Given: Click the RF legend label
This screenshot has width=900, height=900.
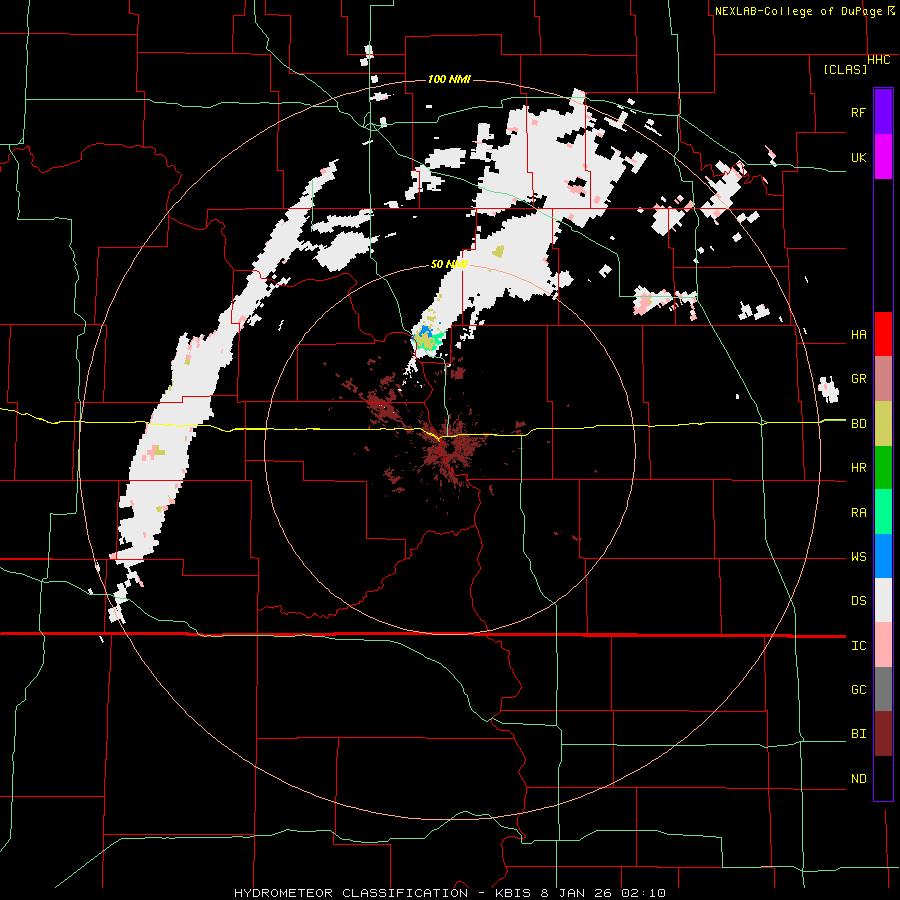Looking at the screenshot, I should point(858,112).
